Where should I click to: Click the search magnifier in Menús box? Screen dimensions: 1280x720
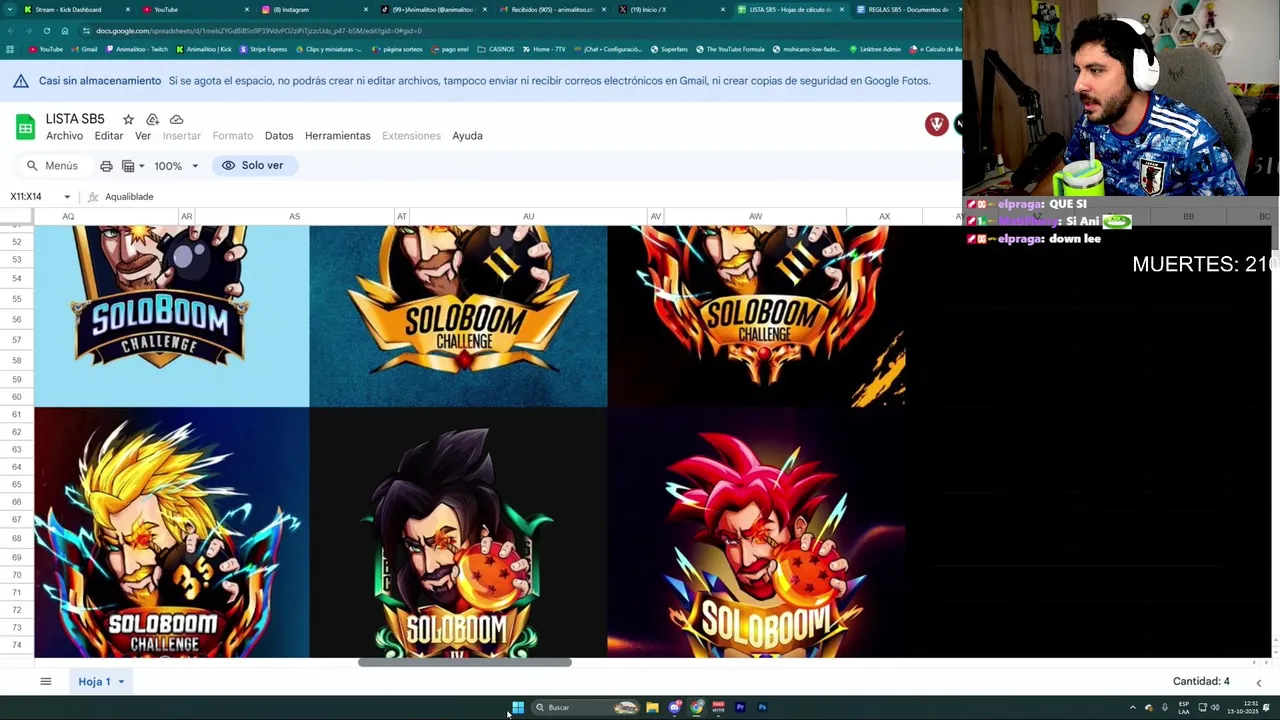point(32,166)
